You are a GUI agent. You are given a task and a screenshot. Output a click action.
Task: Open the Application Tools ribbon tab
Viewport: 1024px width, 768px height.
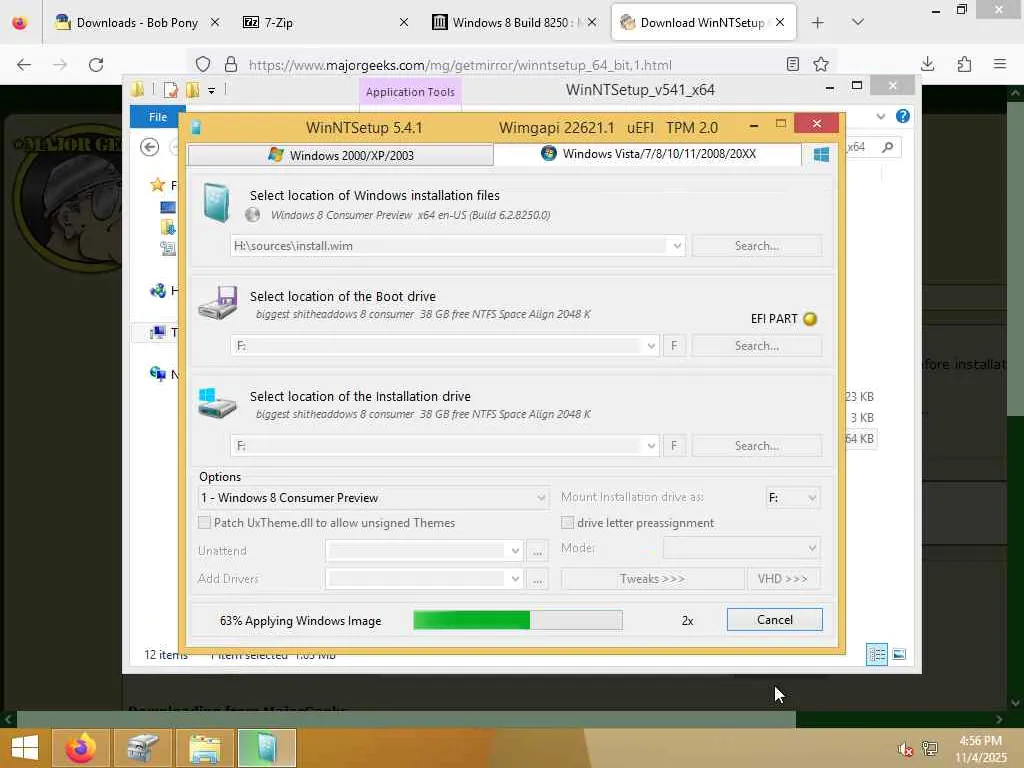pyautogui.click(x=410, y=92)
